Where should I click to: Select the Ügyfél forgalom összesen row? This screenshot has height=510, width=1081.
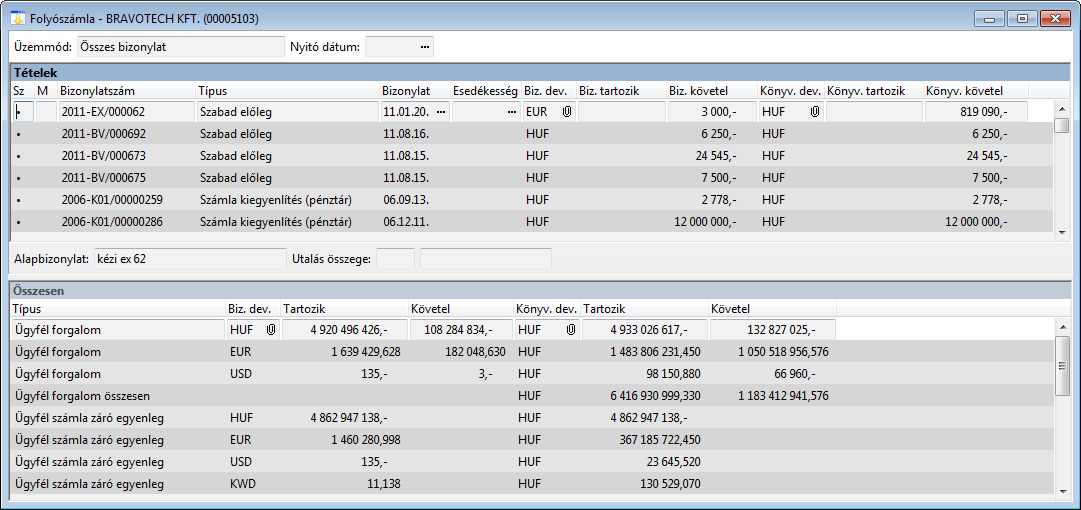(532, 396)
